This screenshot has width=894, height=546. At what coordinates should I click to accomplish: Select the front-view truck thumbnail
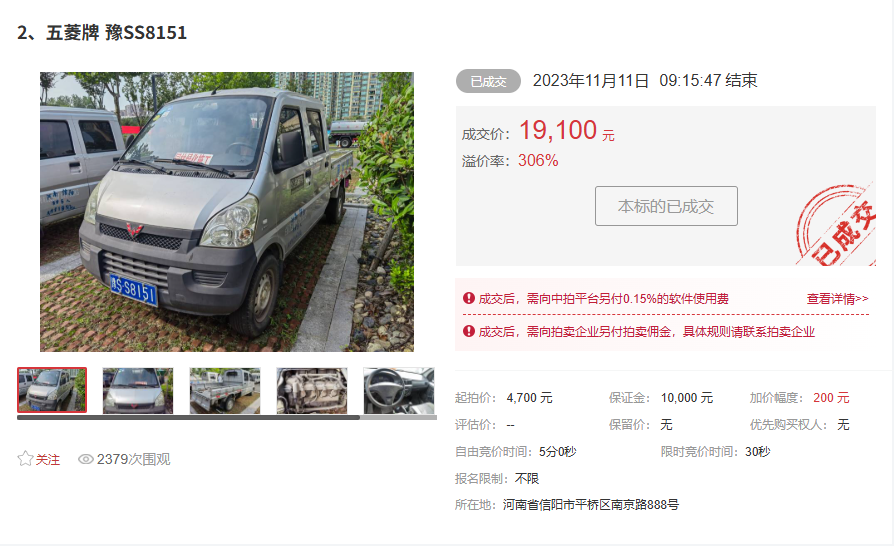pyautogui.click(x=137, y=390)
